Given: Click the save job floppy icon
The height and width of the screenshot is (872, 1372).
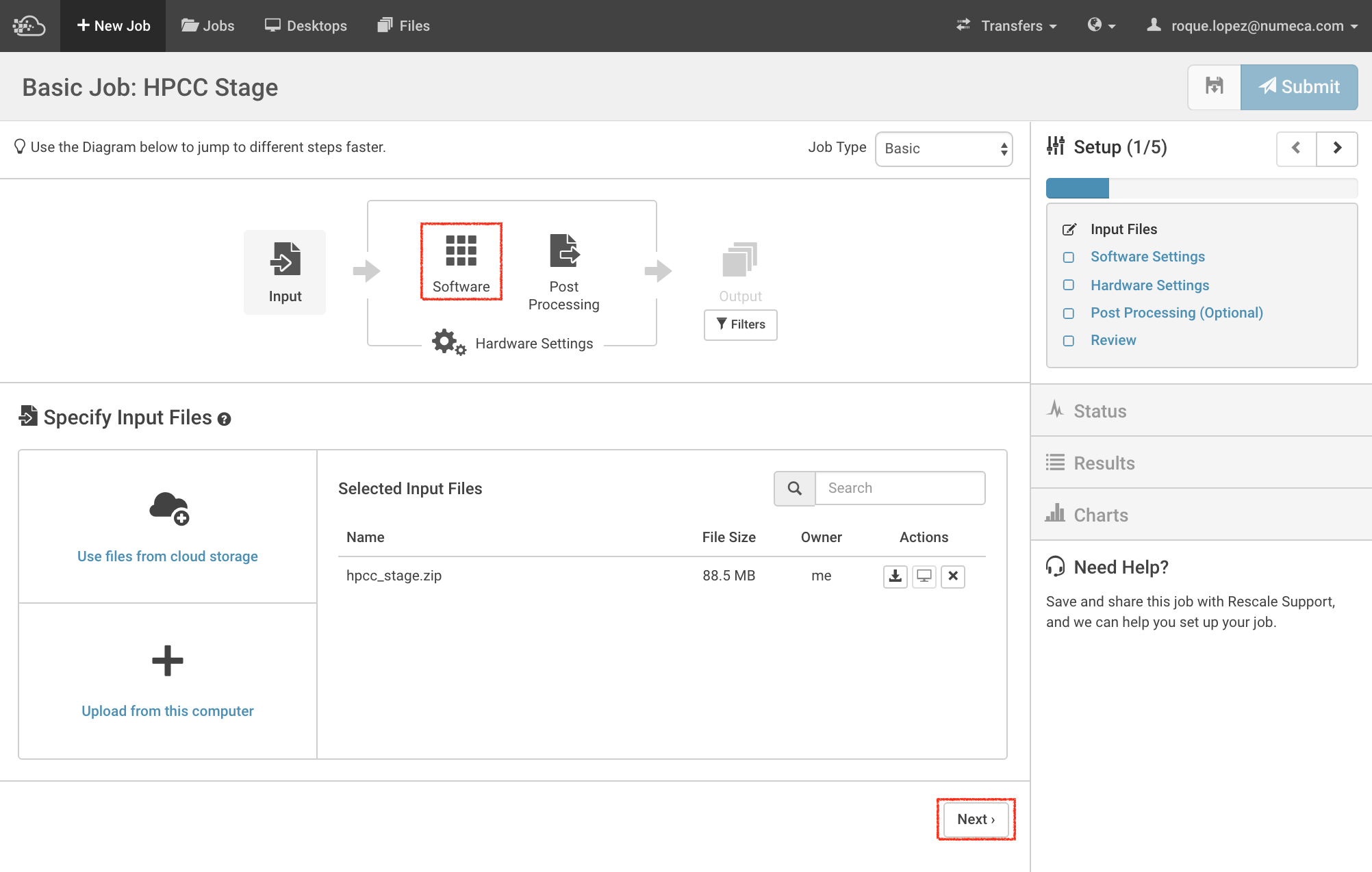Looking at the screenshot, I should (x=1214, y=87).
